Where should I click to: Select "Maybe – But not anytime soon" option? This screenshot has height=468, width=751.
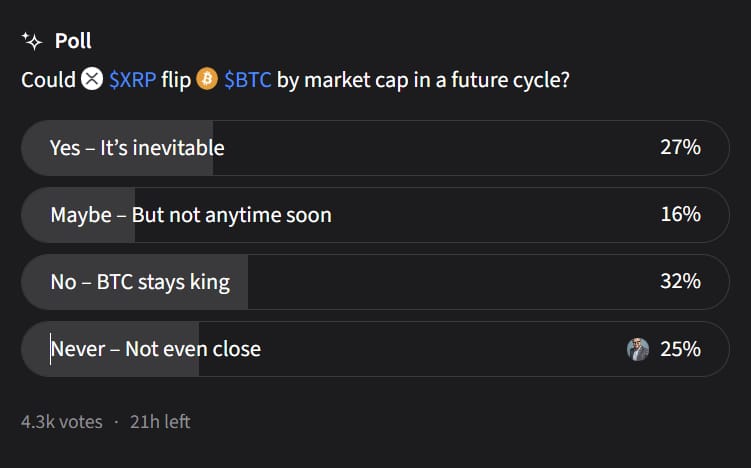191,215
